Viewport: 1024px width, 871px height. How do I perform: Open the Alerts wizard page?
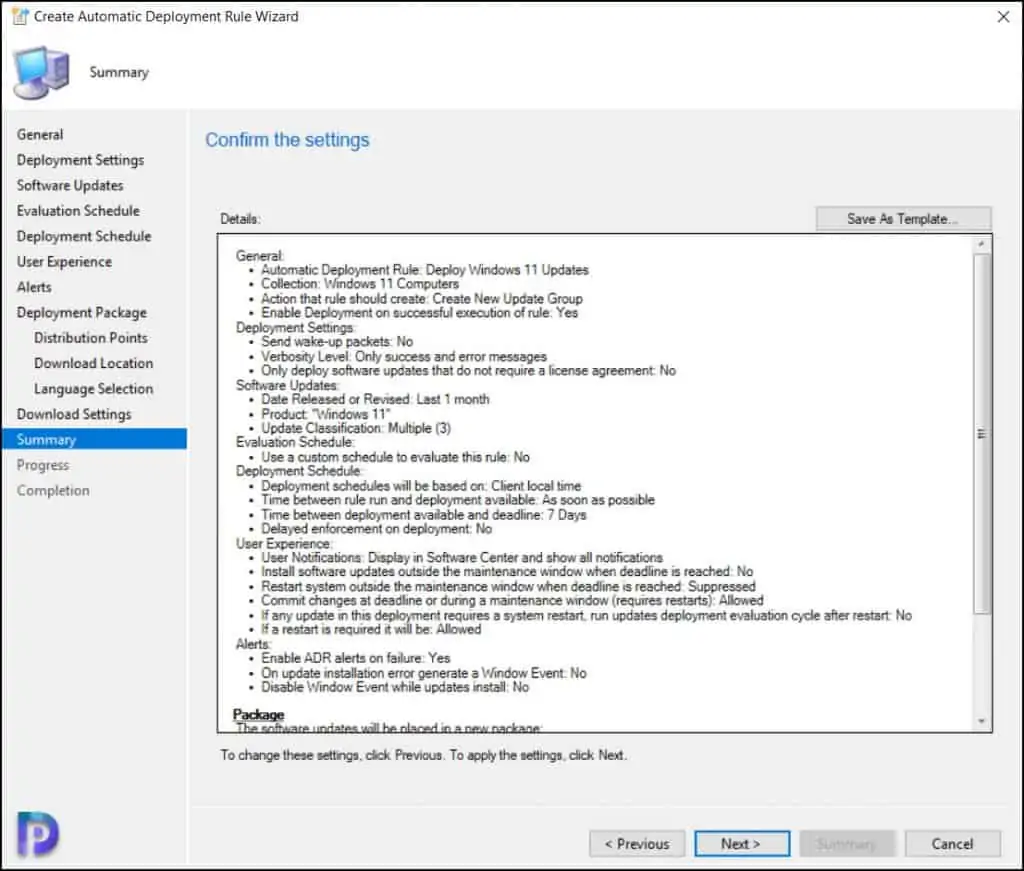(x=34, y=287)
